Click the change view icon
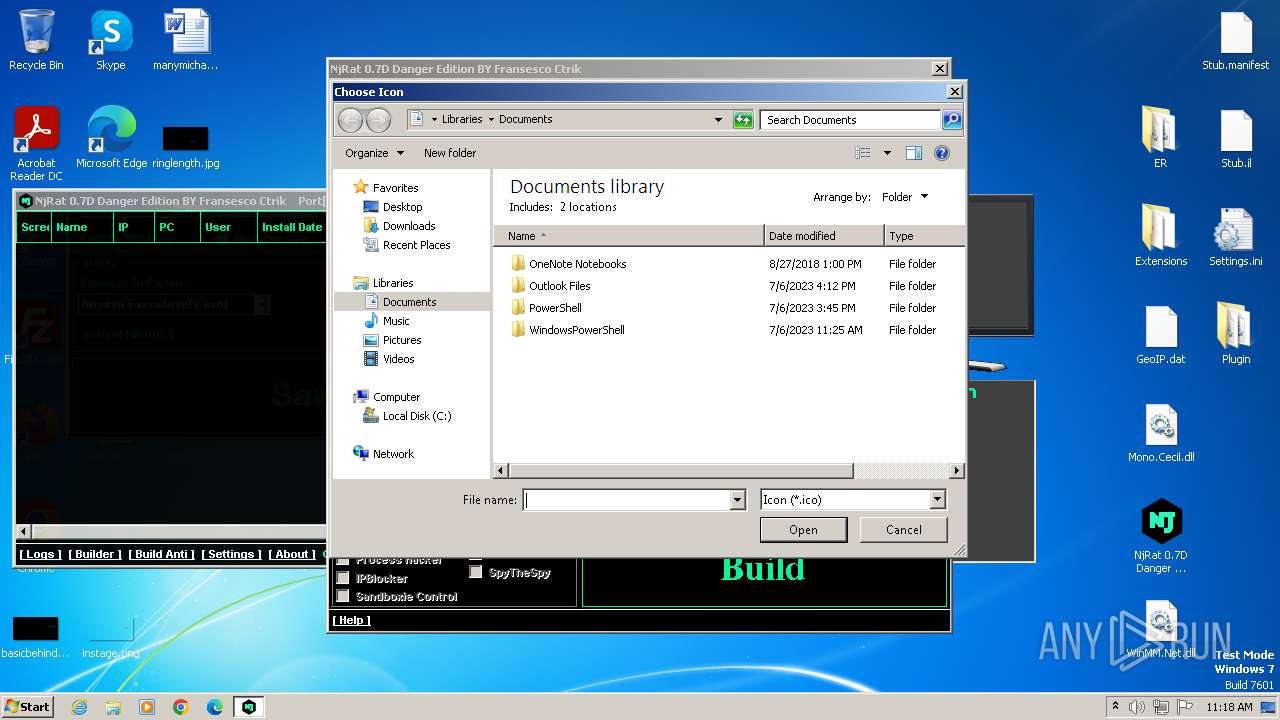1280x720 pixels. [862, 153]
